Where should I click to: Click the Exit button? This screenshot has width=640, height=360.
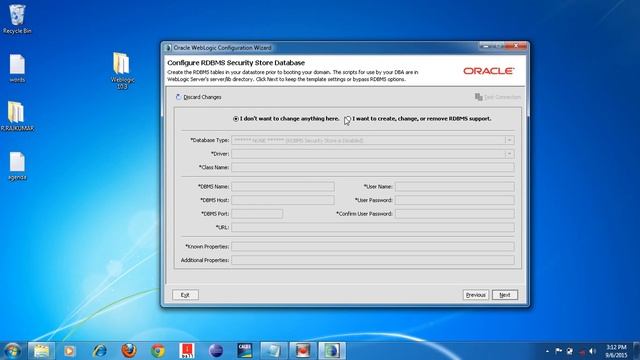tap(185, 295)
